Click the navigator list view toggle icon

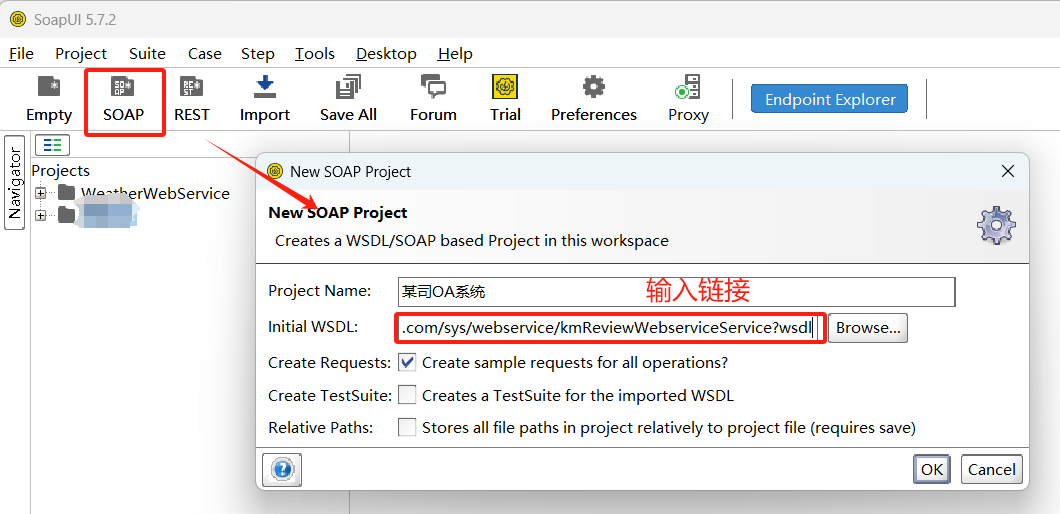52,145
